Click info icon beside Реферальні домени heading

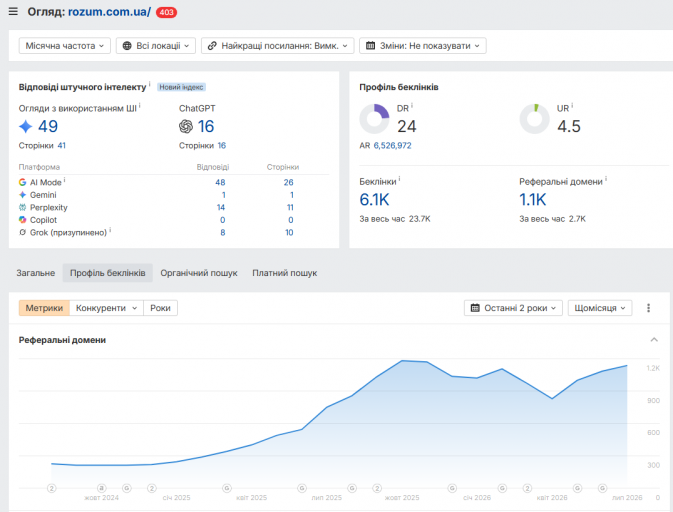click(x=606, y=179)
